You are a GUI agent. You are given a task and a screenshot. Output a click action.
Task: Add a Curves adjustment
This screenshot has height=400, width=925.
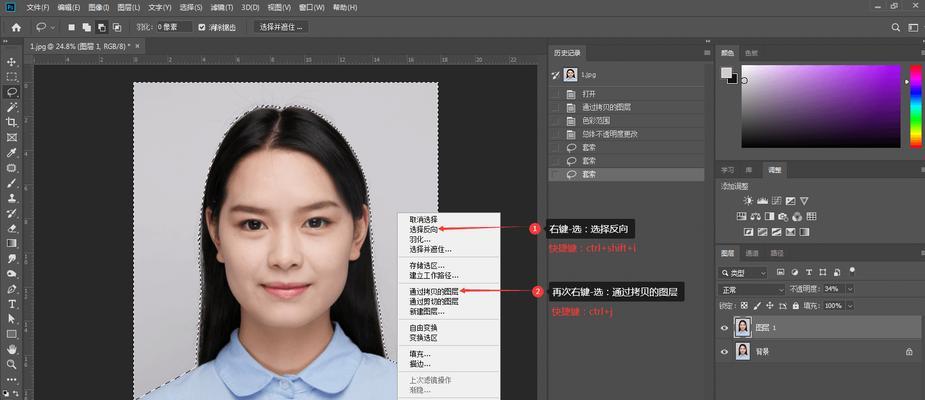pos(776,201)
